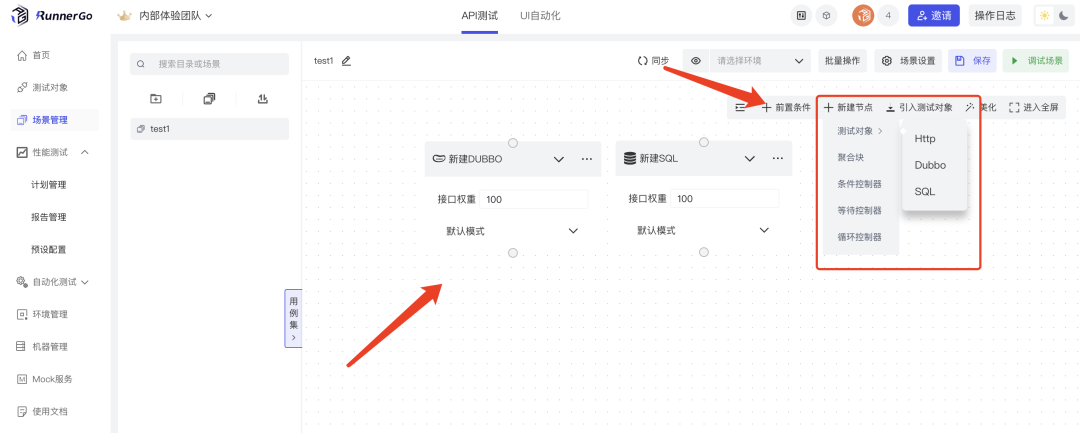Click the new scene icon beside folder icon

(209, 99)
